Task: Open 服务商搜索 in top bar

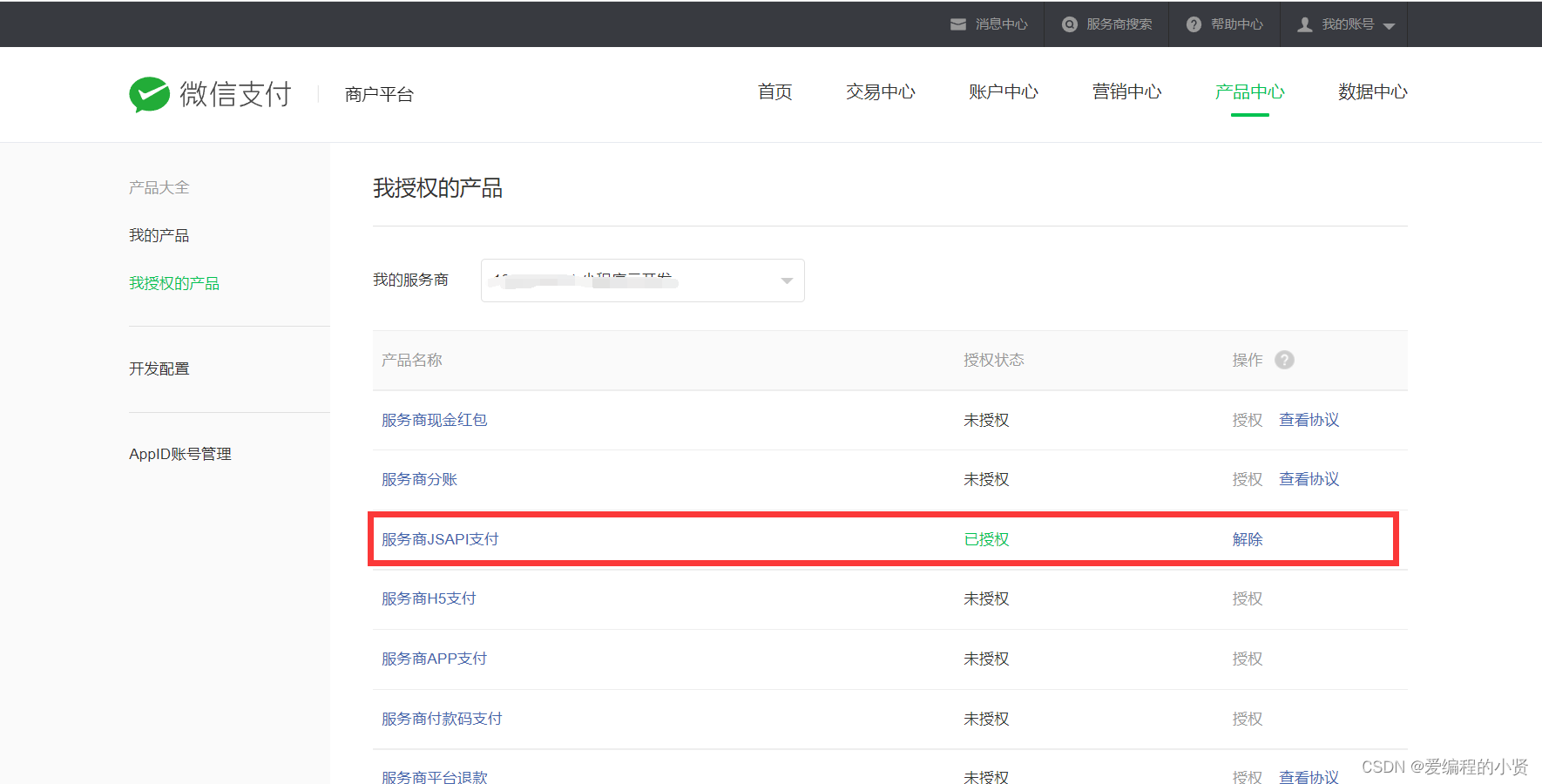Action: point(1119,24)
